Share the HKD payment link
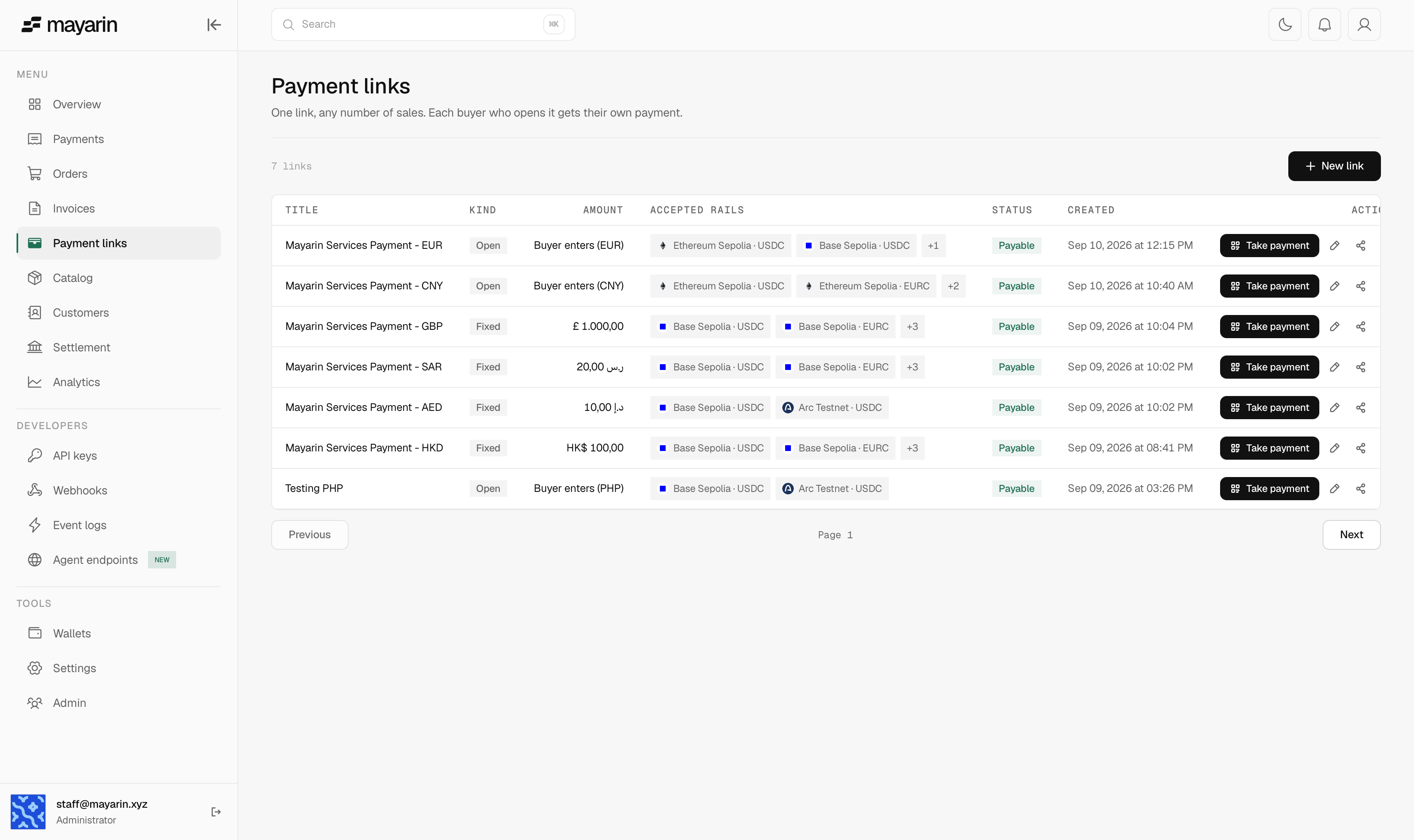 click(1361, 448)
